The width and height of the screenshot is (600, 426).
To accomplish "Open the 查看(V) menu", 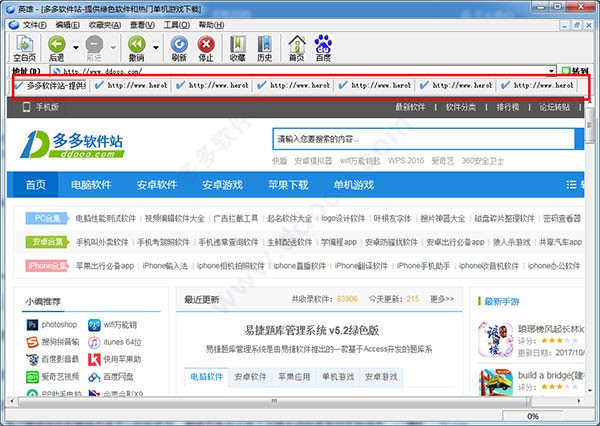I will [142, 25].
